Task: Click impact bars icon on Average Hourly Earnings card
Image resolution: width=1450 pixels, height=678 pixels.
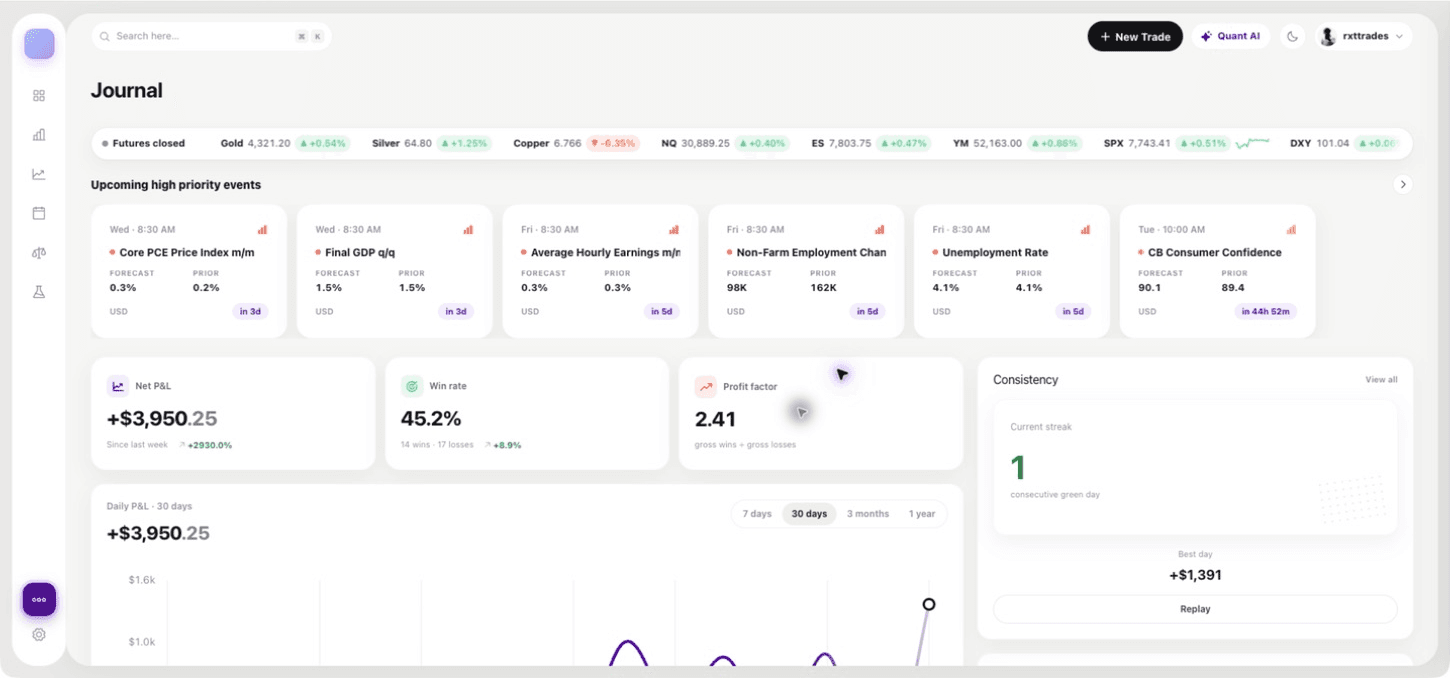Action: (674, 229)
